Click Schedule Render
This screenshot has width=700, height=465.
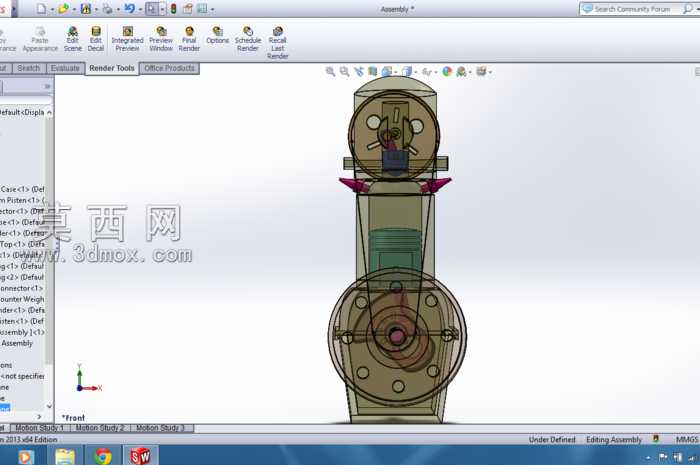pyautogui.click(x=248, y=39)
